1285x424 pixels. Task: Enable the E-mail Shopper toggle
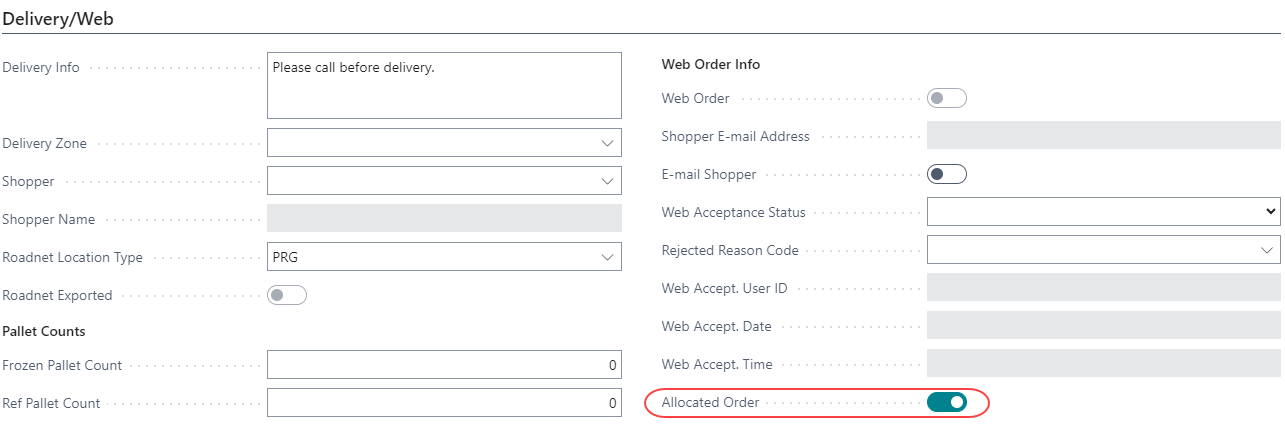point(946,174)
